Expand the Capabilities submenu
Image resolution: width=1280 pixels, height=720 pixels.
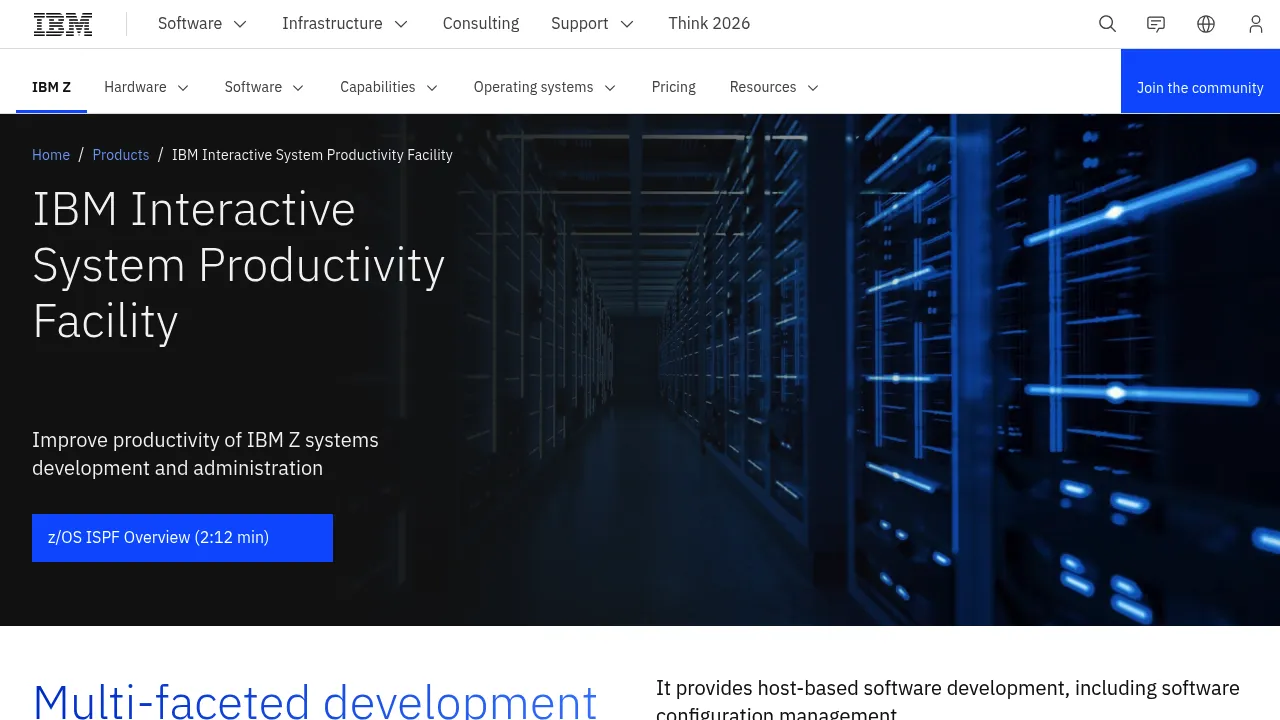click(389, 87)
